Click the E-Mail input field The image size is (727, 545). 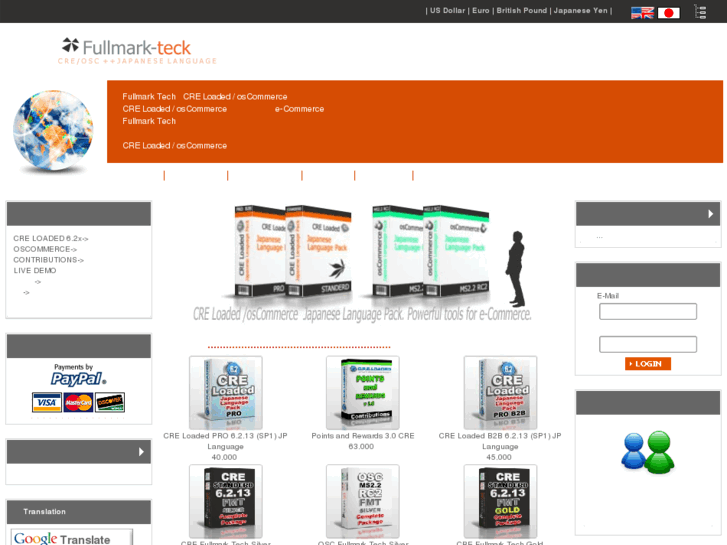pyautogui.click(x=648, y=311)
